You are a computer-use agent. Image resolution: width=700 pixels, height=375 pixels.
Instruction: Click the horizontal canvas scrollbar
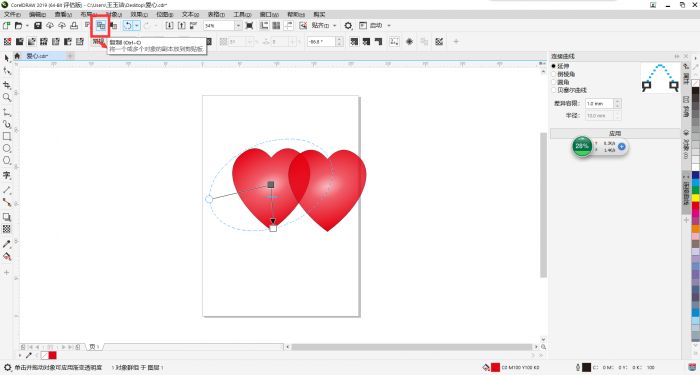[x=411, y=347]
